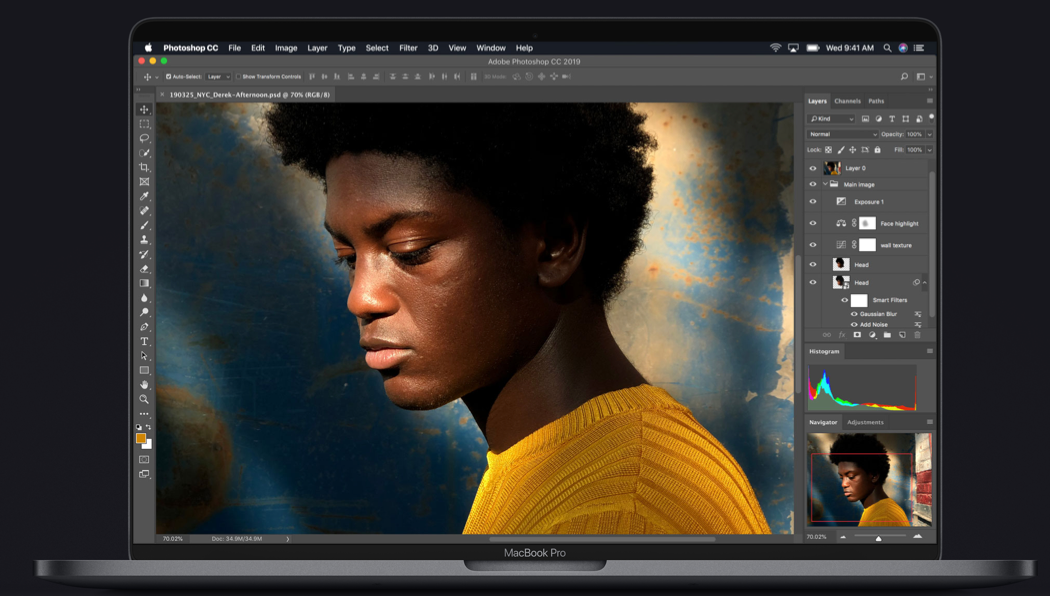Click the Change Screen Mode icon
The image size is (1050, 596).
point(144,474)
